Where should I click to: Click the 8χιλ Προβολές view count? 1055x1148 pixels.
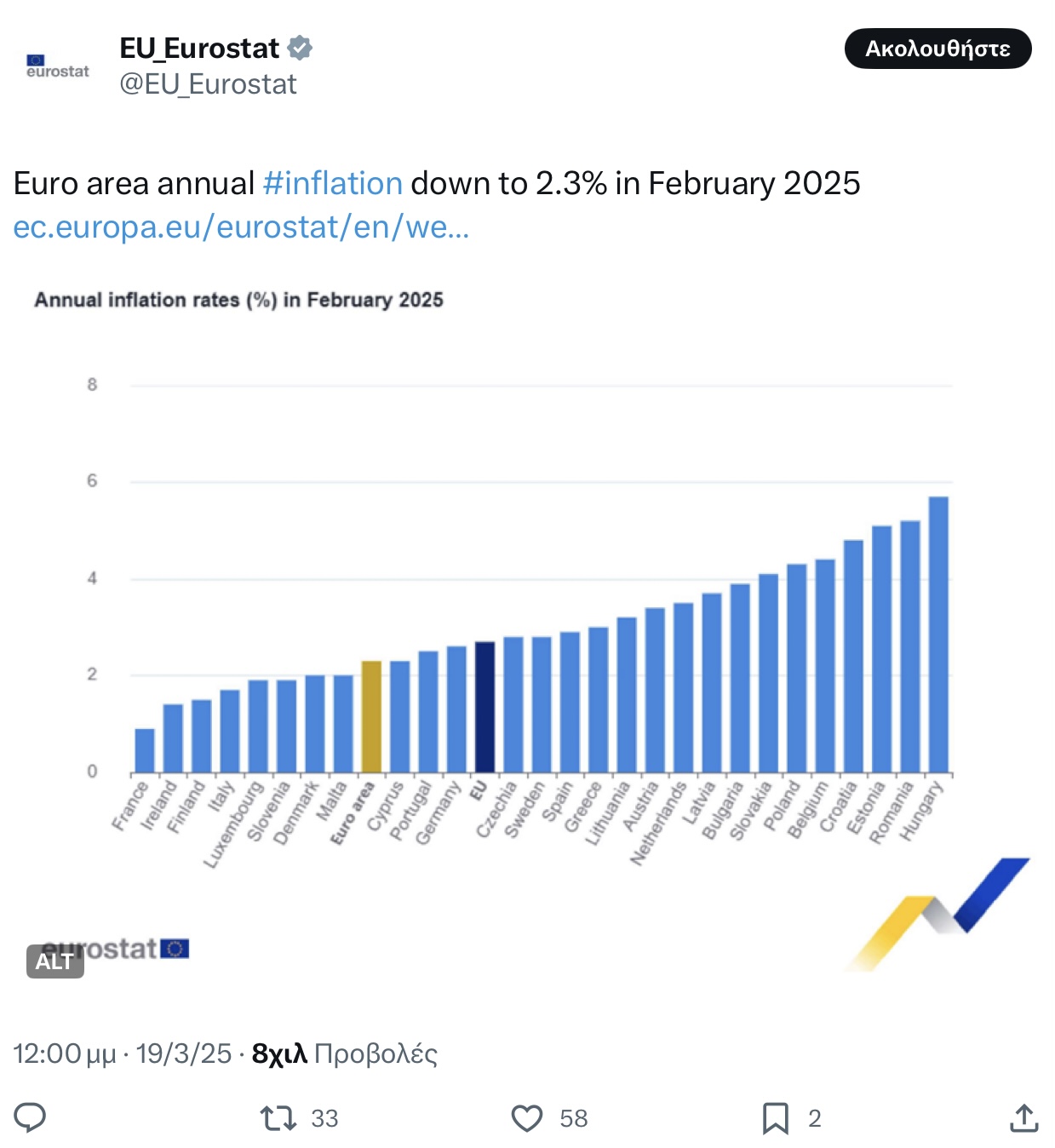[x=345, y=1053]
